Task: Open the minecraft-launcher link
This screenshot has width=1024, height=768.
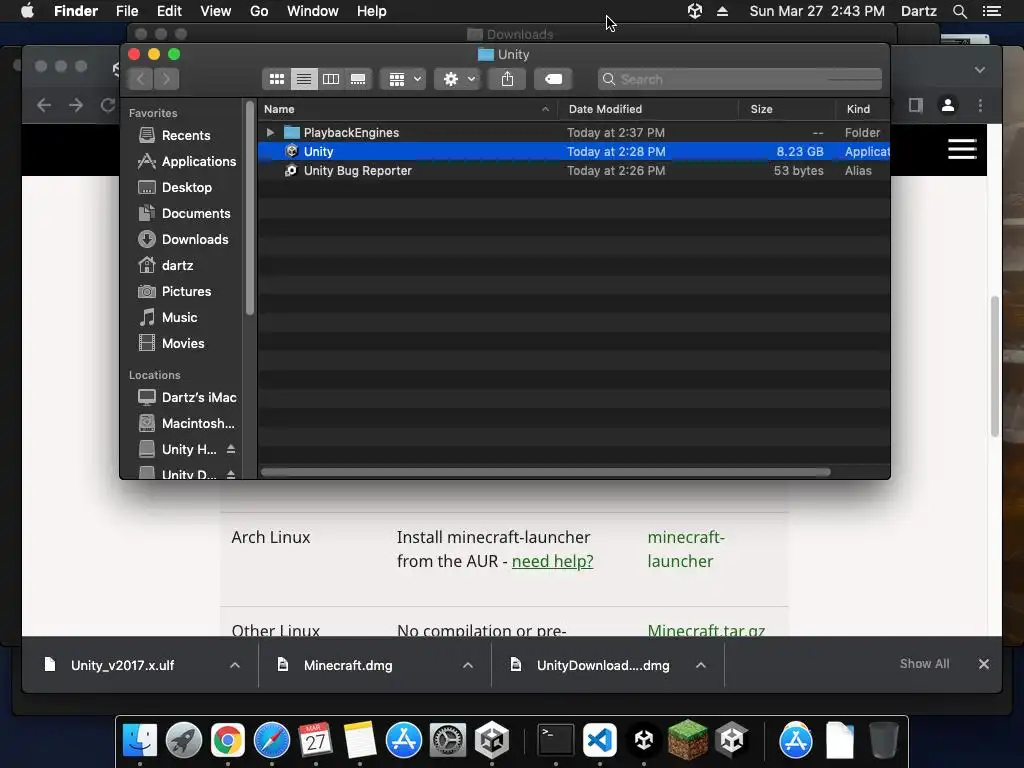Action: pyautogui.click(x=686, y=549)
